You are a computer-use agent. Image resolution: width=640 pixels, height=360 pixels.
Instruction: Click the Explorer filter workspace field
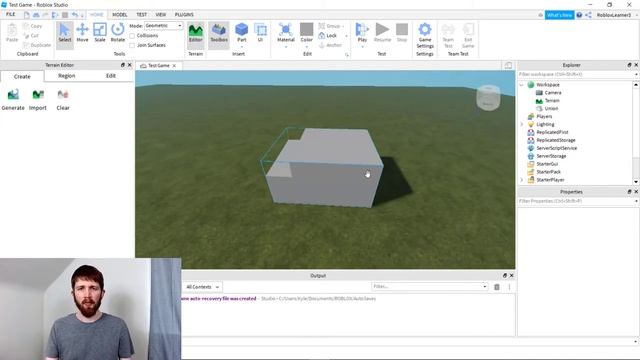[576, 75]
